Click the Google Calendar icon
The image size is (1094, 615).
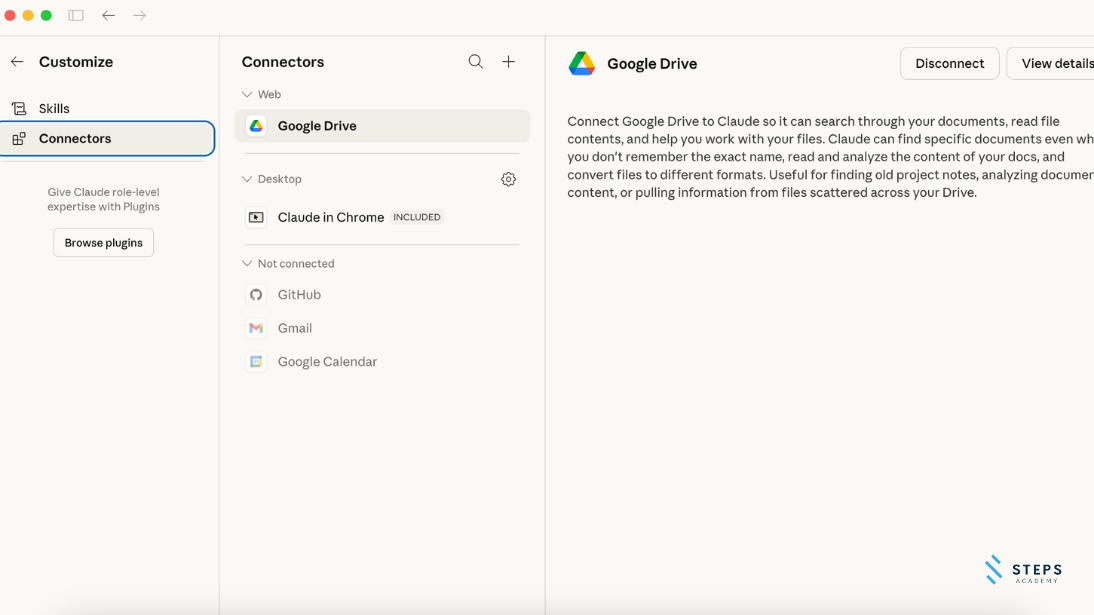coord(256,362)
